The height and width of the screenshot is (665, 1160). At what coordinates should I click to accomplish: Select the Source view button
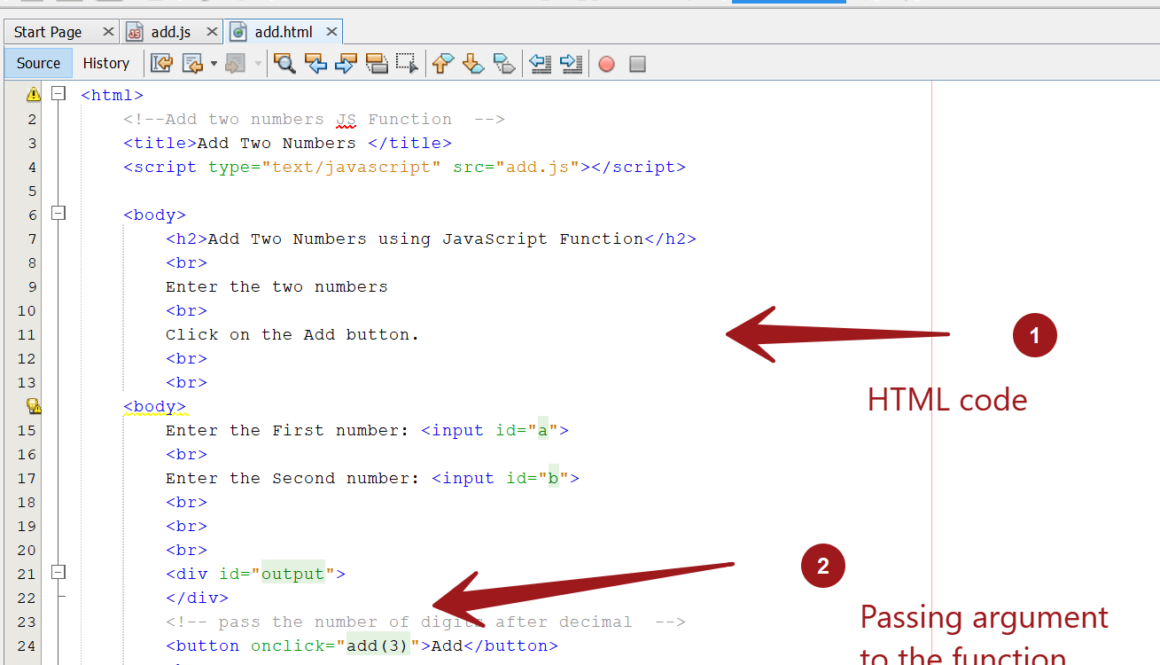[x=37, y=63]
